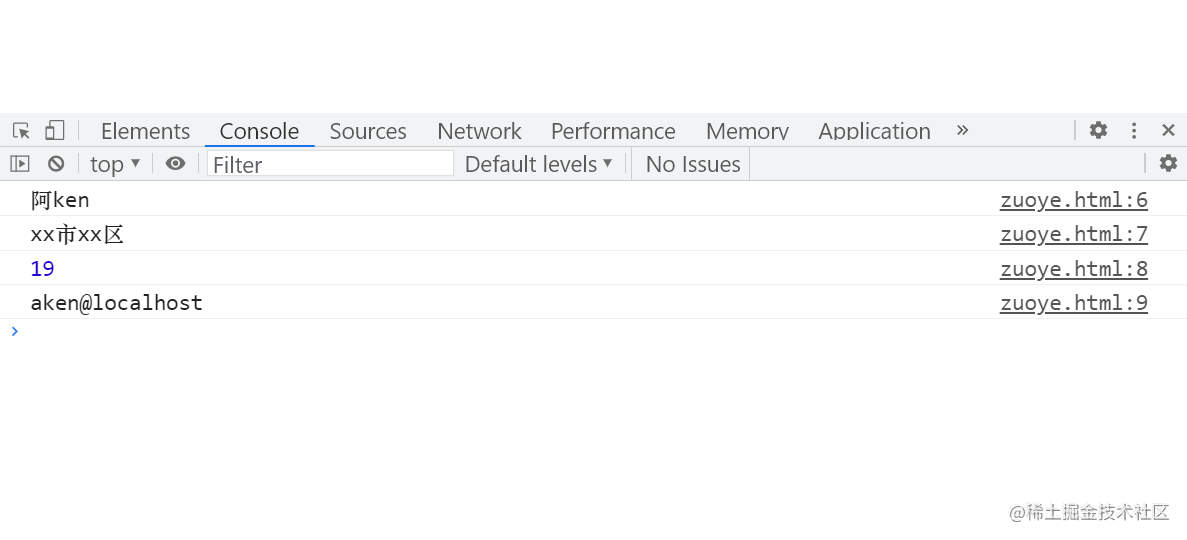Open the top context dropdown
This screenshot has width=1187, height=540.
[x=115, y=164]
